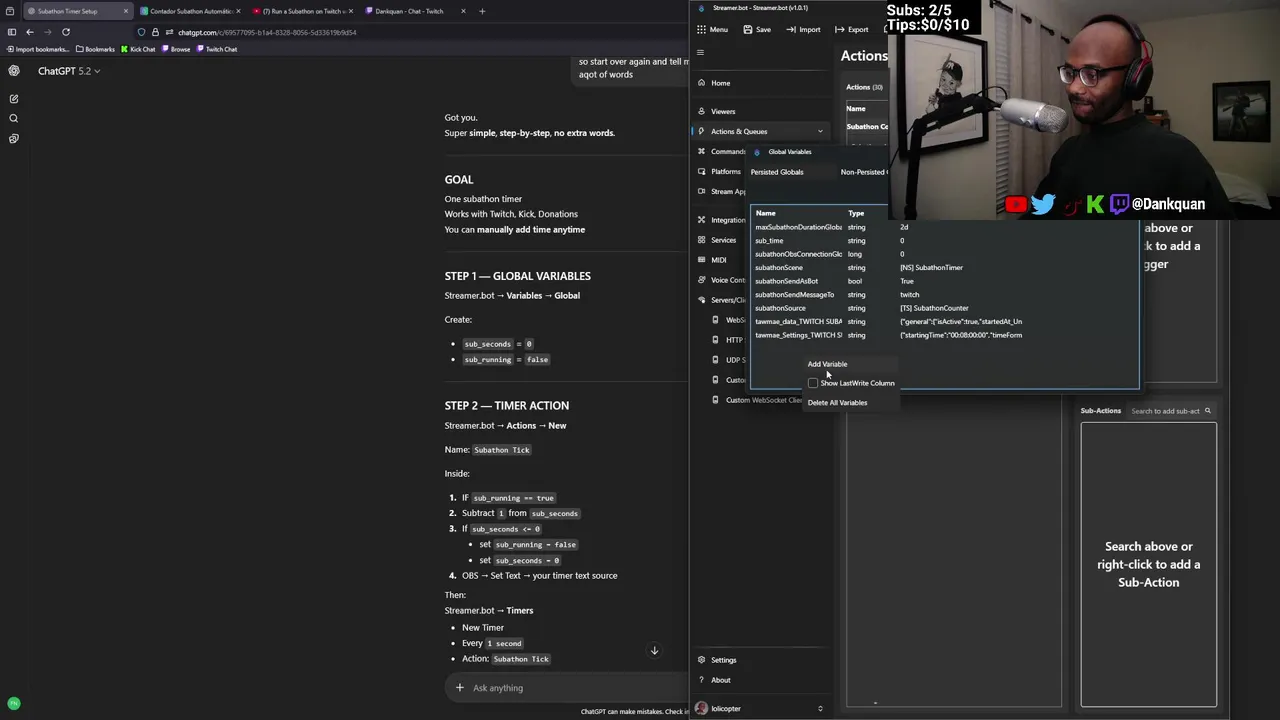Screen dimensions: 1280x720
Task: Select the subathonObsConnectionGlobal variable row
Action: (944, 254)
